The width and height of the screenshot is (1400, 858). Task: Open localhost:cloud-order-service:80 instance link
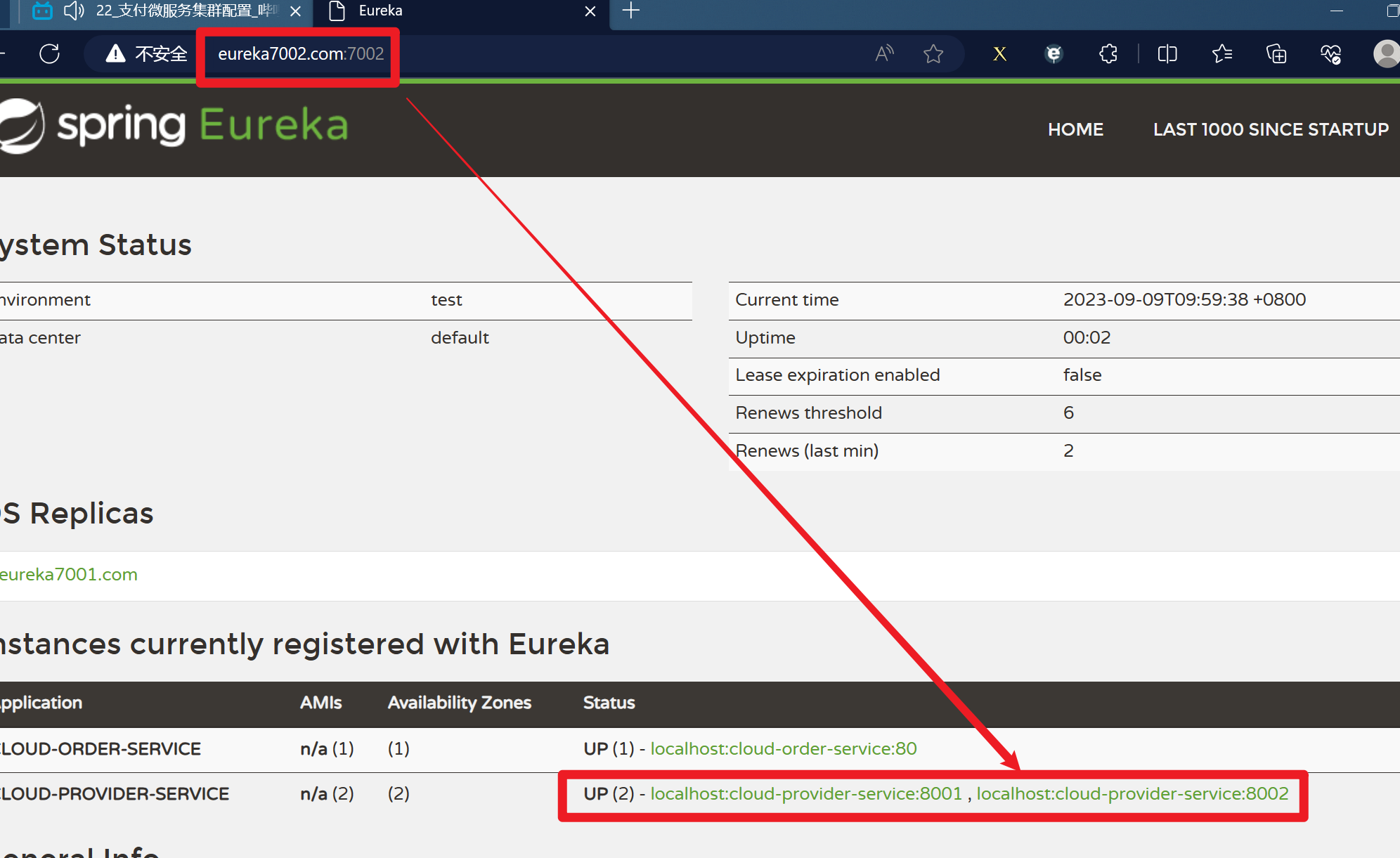pyautogui.click(x=783, y=748)
